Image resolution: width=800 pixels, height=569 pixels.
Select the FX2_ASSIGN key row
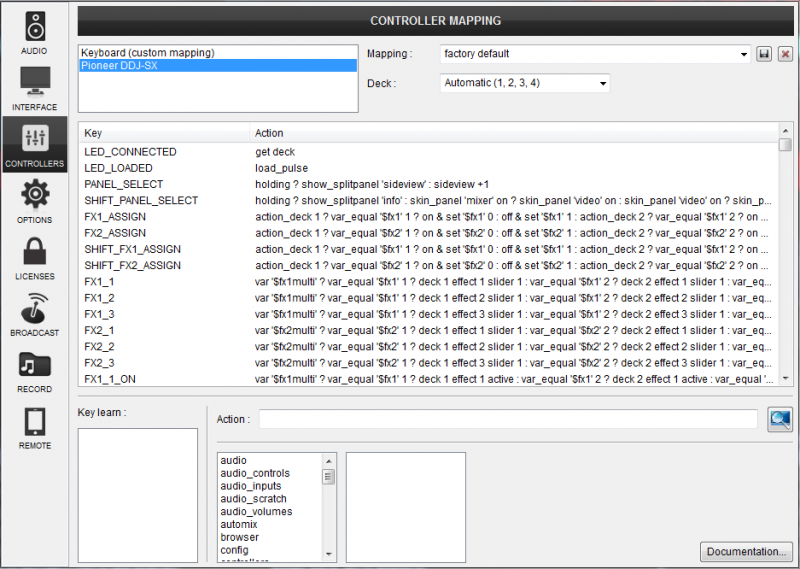(429, 233)
